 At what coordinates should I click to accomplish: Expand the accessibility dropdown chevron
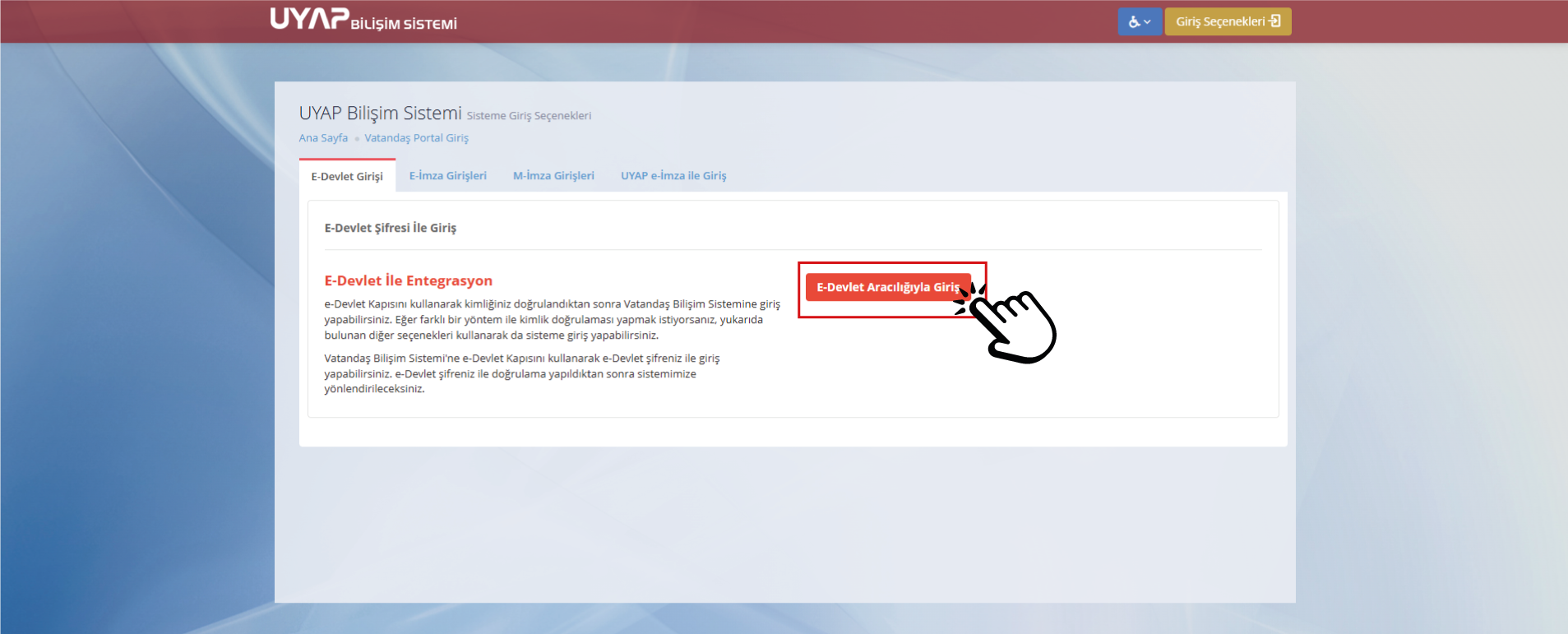pyautogui.click(x=1147, y=22)
